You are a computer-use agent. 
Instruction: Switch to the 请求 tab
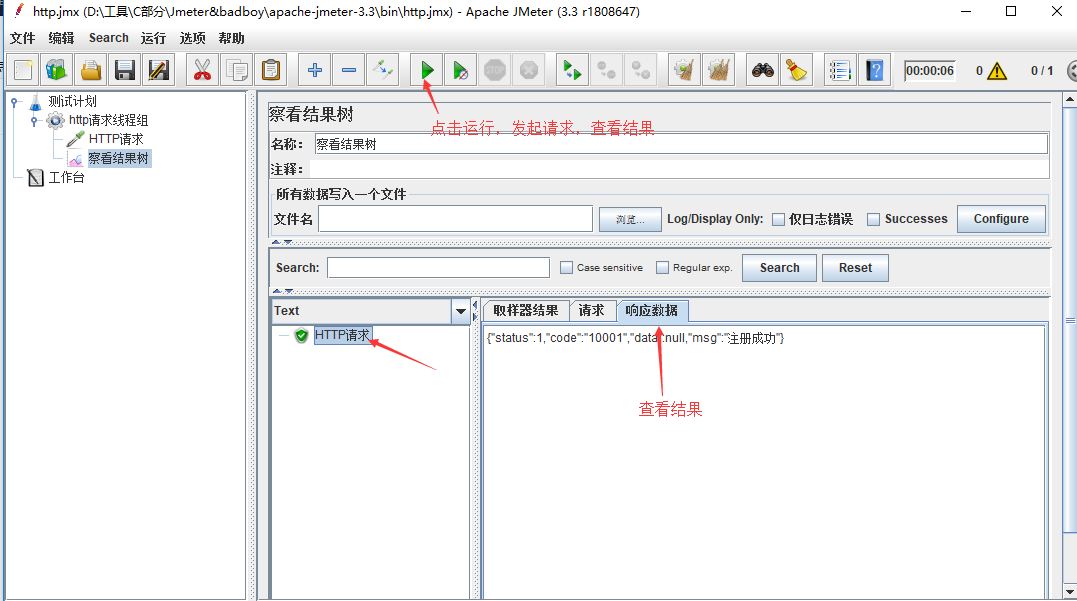[x=591, y=310]
